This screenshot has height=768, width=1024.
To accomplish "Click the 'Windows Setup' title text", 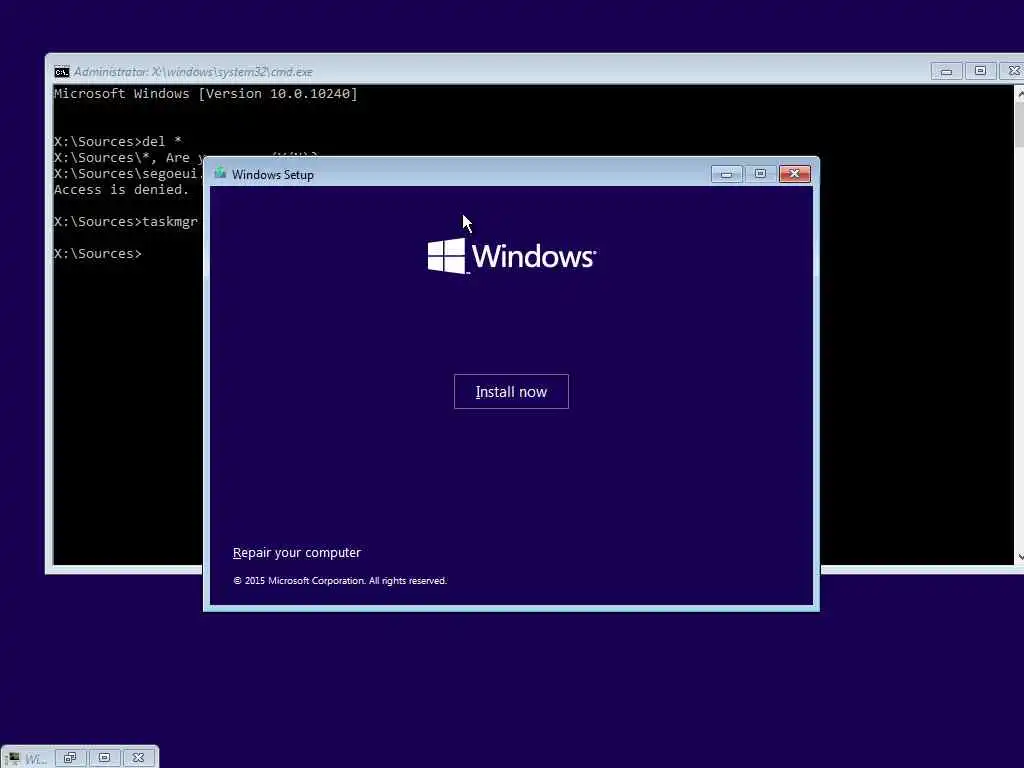I will pyautogui.click(x=273, y=174).
